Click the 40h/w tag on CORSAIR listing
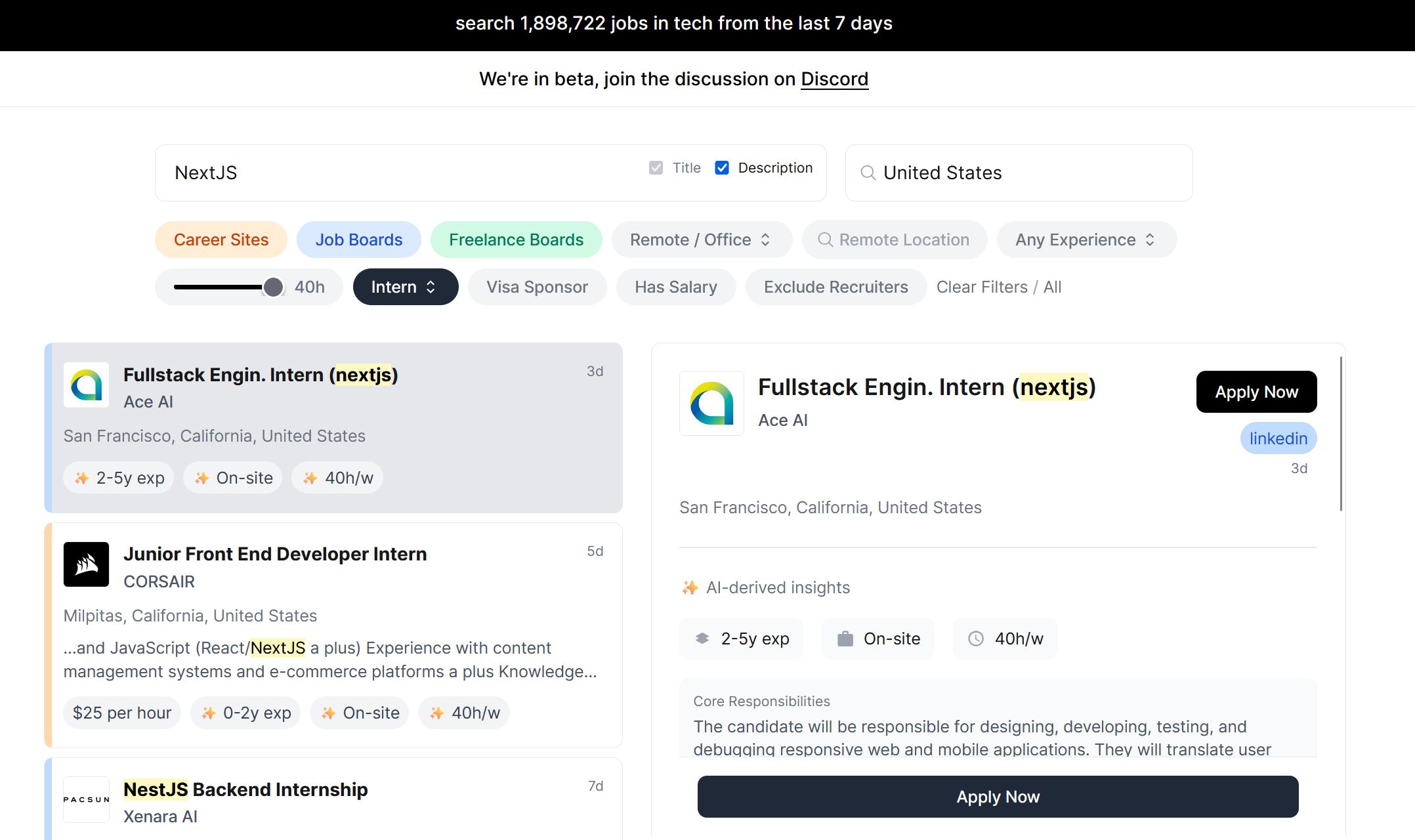 coord(464,713)
